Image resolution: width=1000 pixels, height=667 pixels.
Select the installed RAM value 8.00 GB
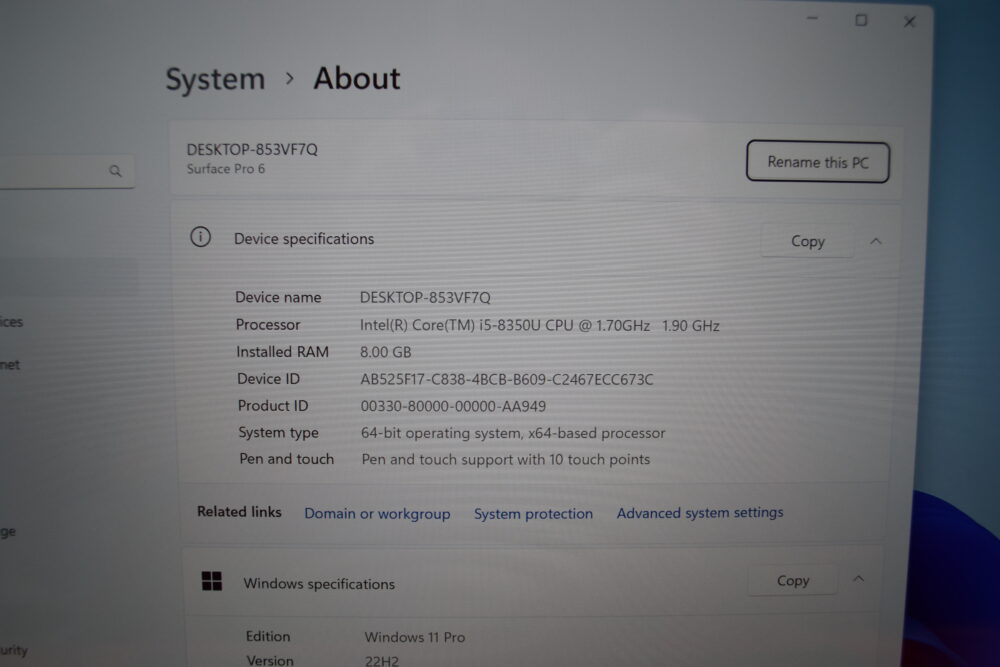pyautogui.click(x=385, y=352)
